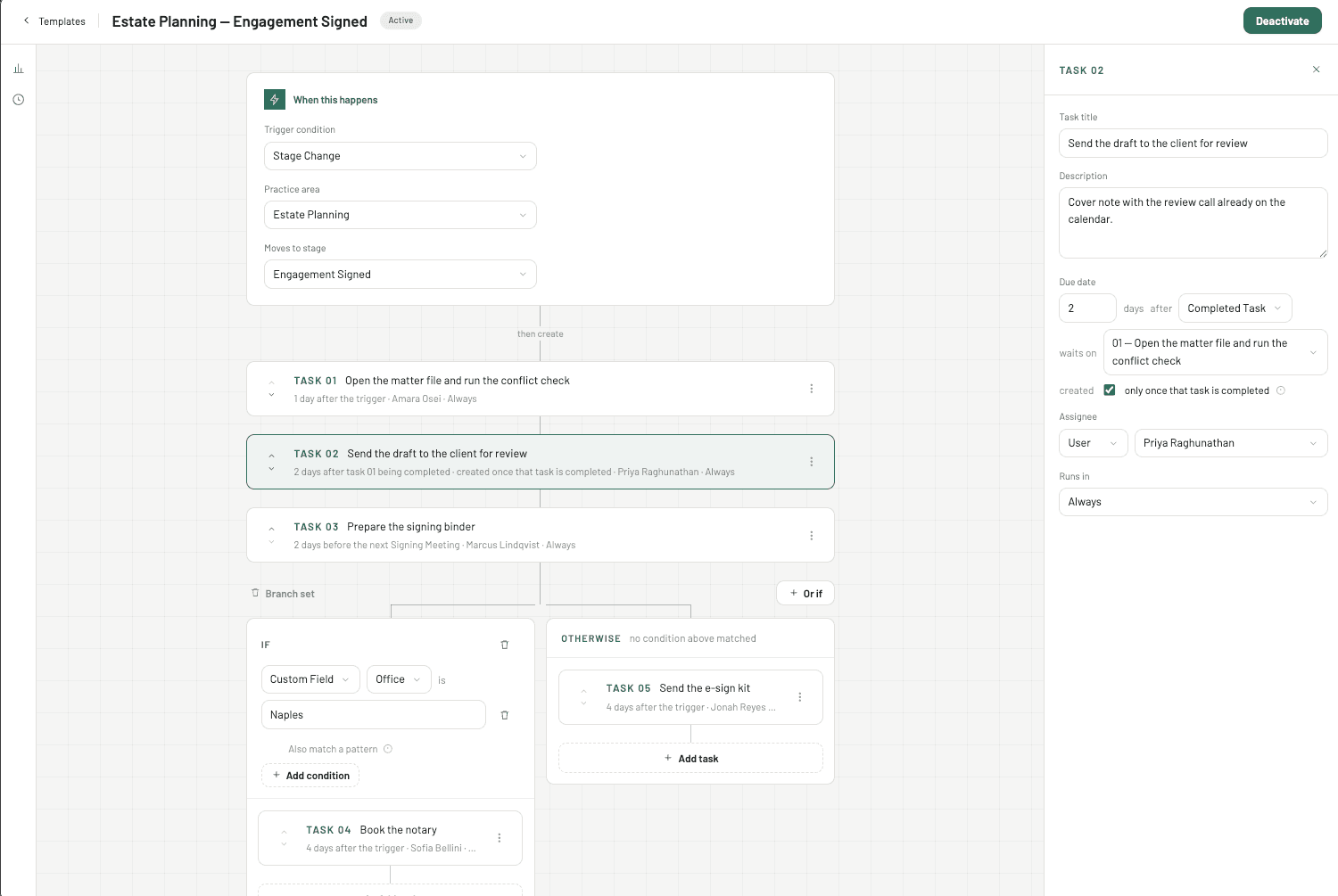Open the User assignee type dropdown
The image size is (1338, 896).
(x=1094, y=443)
